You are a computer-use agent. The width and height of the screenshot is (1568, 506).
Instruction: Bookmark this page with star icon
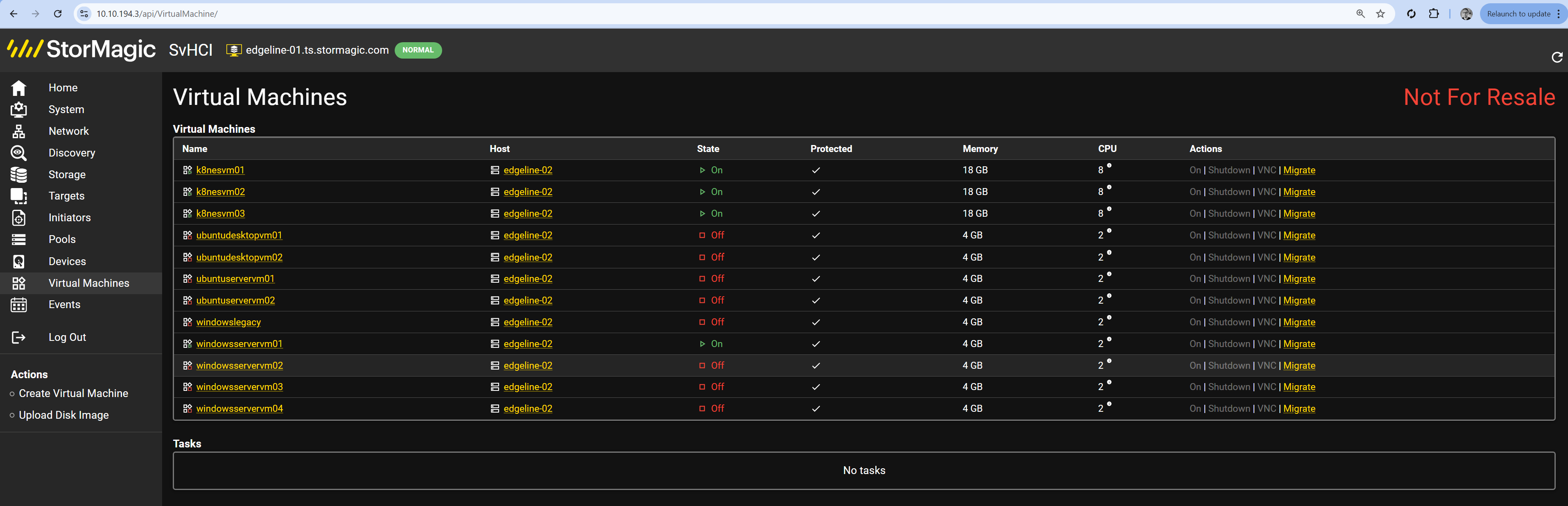click(1380, 14)
